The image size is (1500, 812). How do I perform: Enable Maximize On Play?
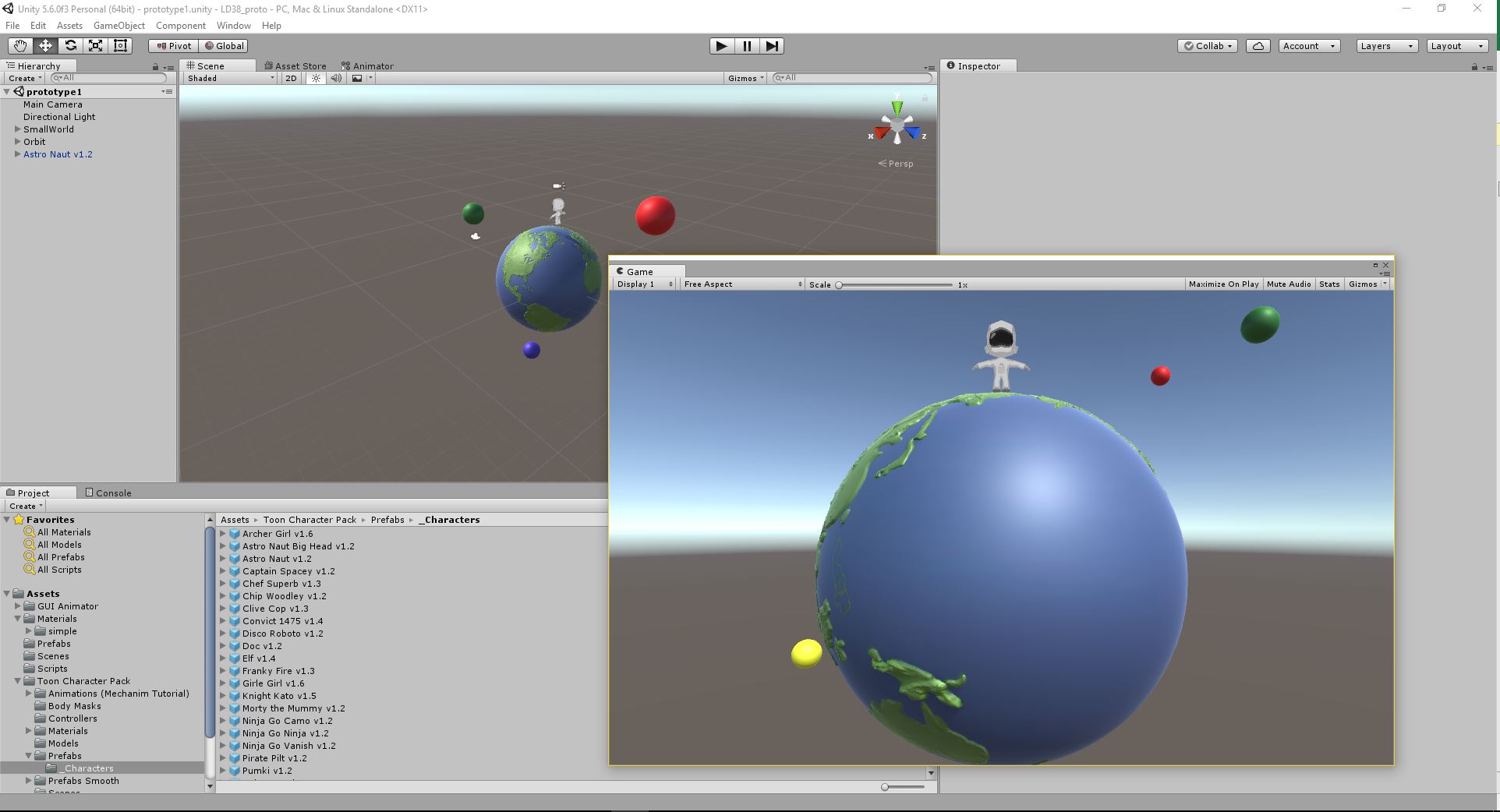[x=1223, y=284]
